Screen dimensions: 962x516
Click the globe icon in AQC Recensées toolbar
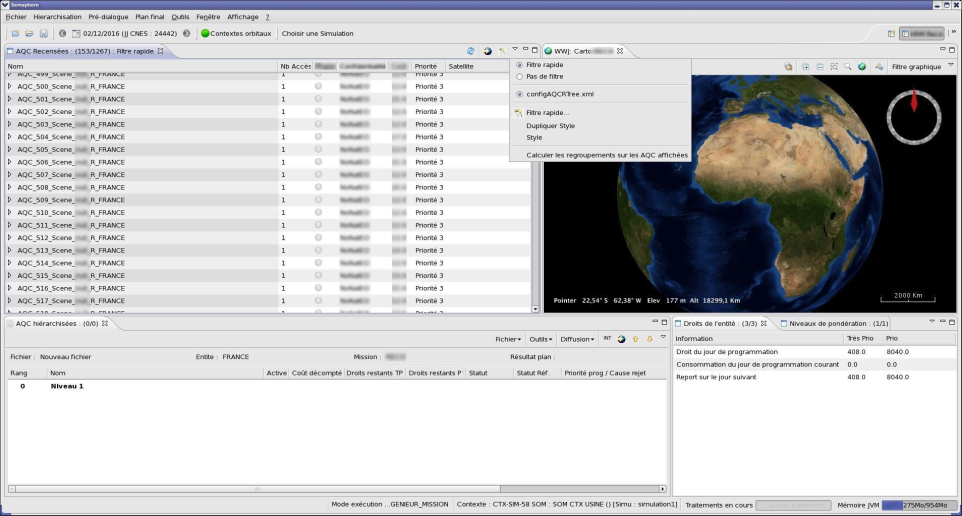487,51
